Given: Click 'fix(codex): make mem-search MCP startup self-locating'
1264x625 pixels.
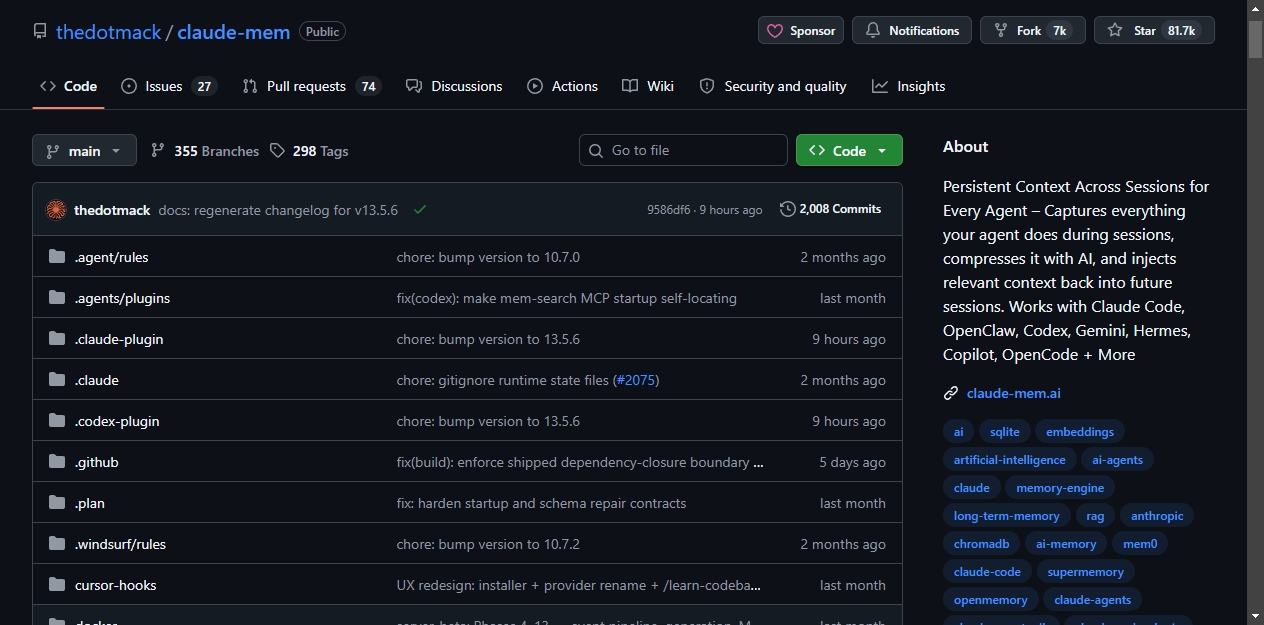Looking at the screenshot, I should [567, 298].
